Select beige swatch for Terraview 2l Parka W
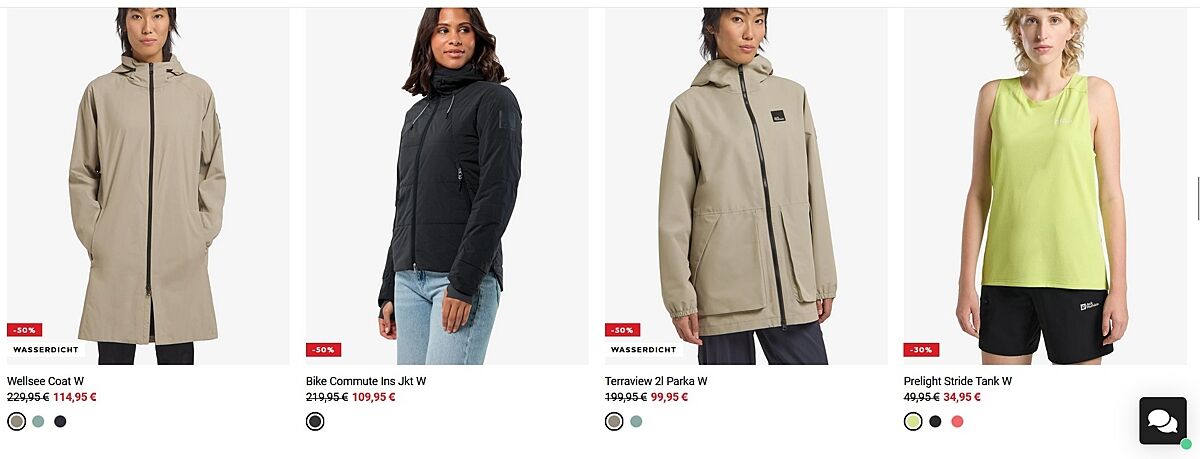 pyautogui.click(x=614, y=422)
